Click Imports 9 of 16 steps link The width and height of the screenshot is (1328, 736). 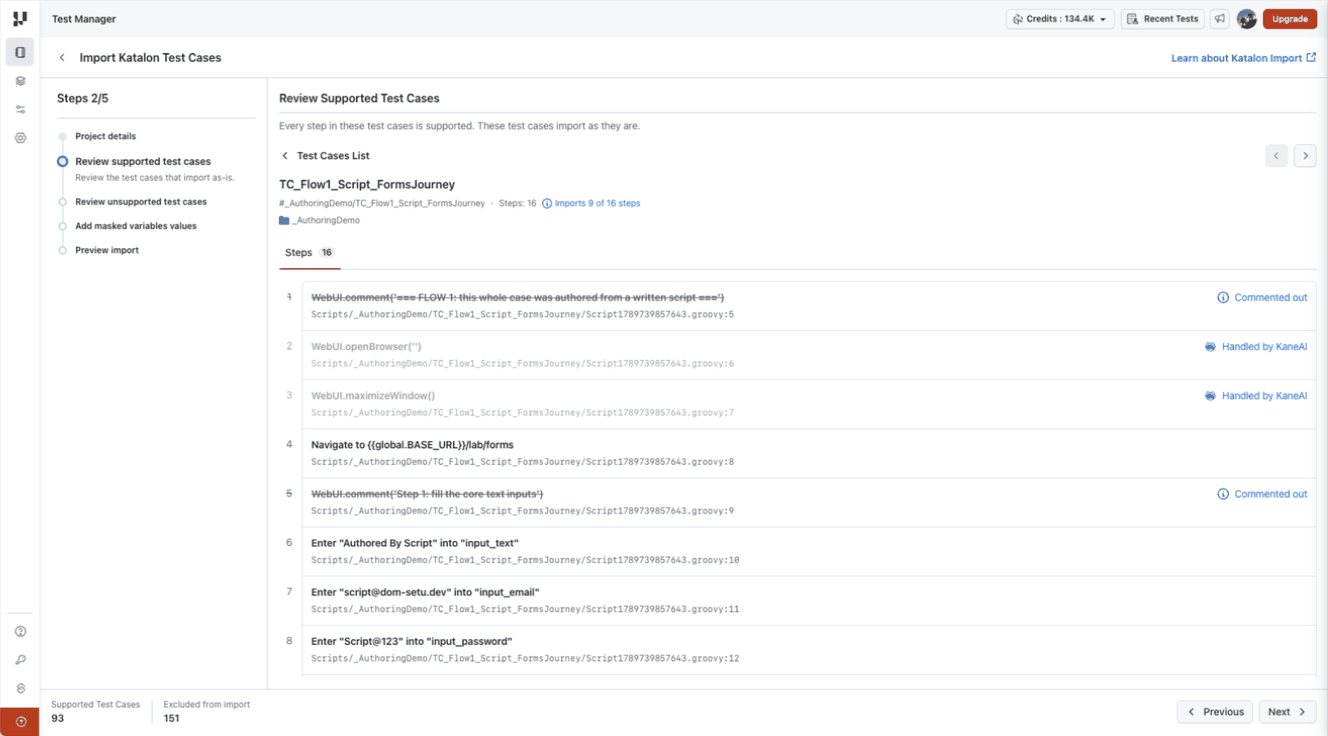pos(597,203)
